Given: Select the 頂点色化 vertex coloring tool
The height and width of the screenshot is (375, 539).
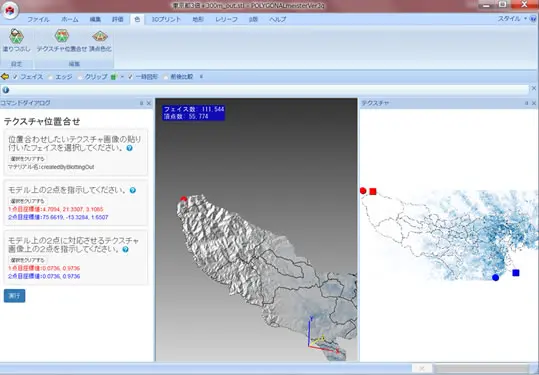Looking at the screenshot, I should coord(100,41).
